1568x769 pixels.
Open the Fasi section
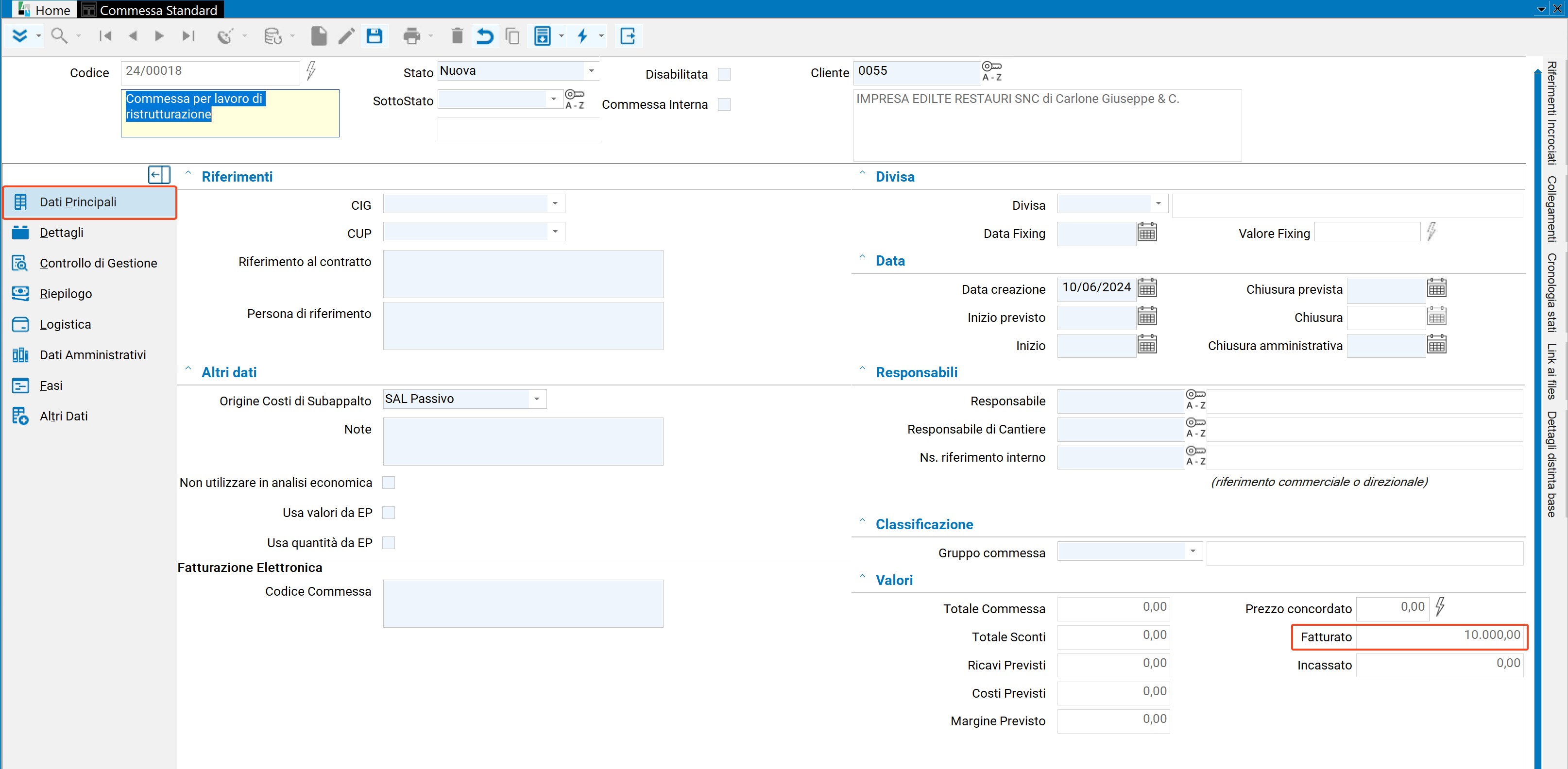(x=89, y=385)
